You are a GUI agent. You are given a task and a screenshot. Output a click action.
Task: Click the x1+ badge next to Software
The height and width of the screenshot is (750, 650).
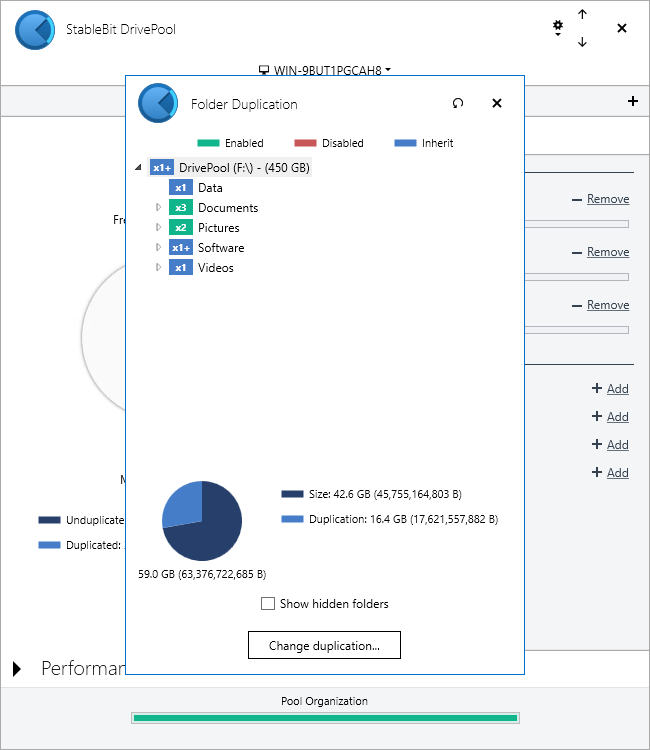pos(181,248)
